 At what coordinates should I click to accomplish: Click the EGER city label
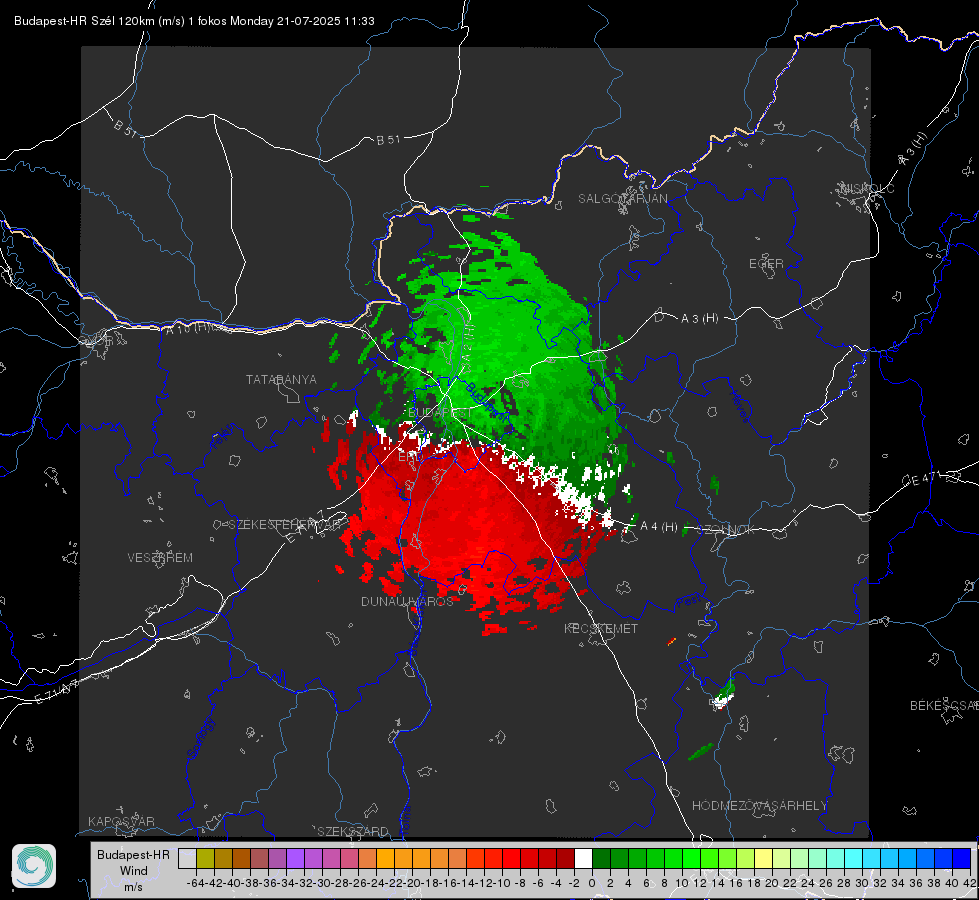point(766,264)
